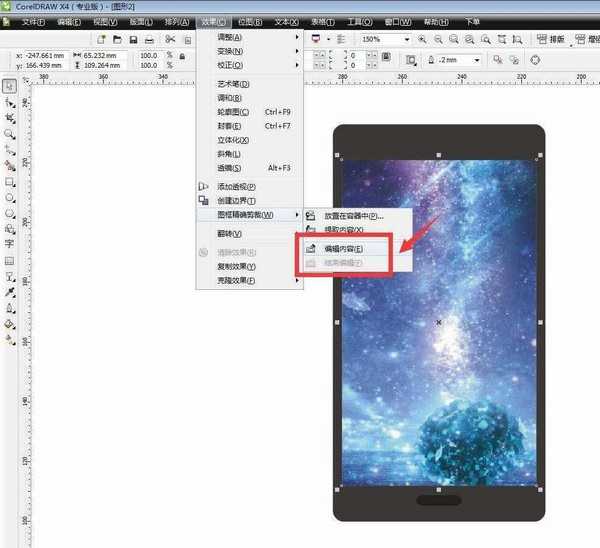Image resolution: width=600 pixels, height=548 pixels.
Task: Select 立体化(X) from the effects menu
Action: [x=250, y=140]
